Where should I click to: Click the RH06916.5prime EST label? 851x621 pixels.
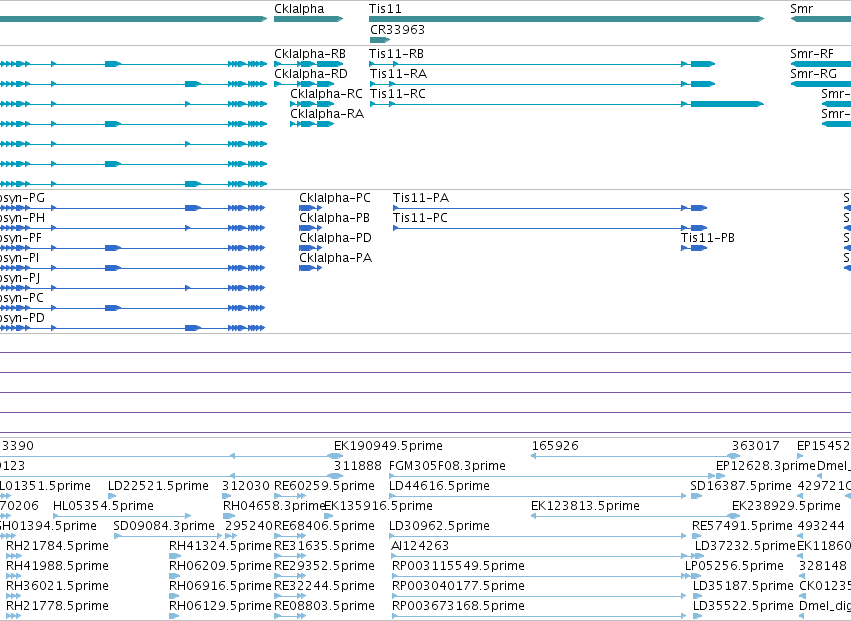220,586
